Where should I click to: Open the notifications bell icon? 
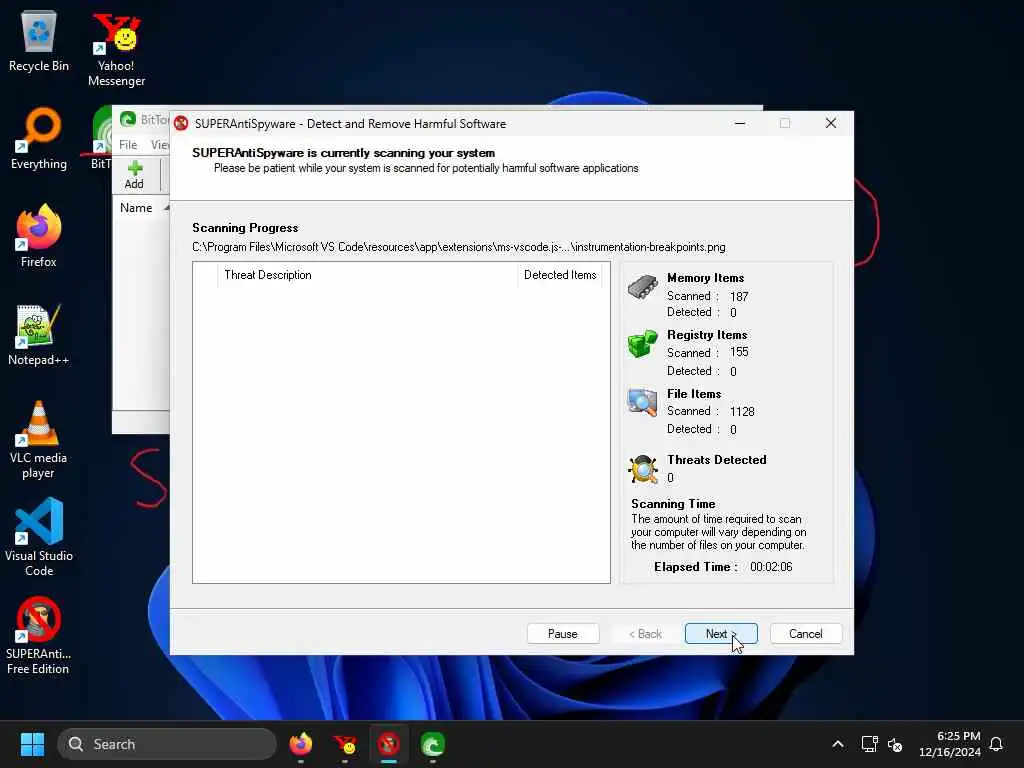click(x=997, y=744)
